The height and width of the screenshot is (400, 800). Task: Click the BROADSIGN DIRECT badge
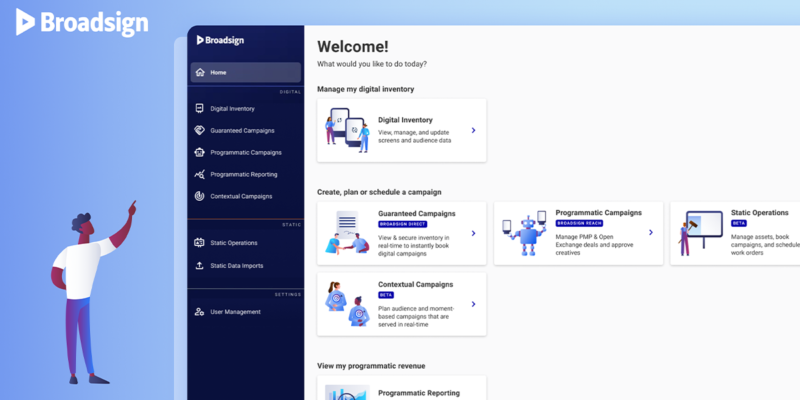(x=403, y=224)
